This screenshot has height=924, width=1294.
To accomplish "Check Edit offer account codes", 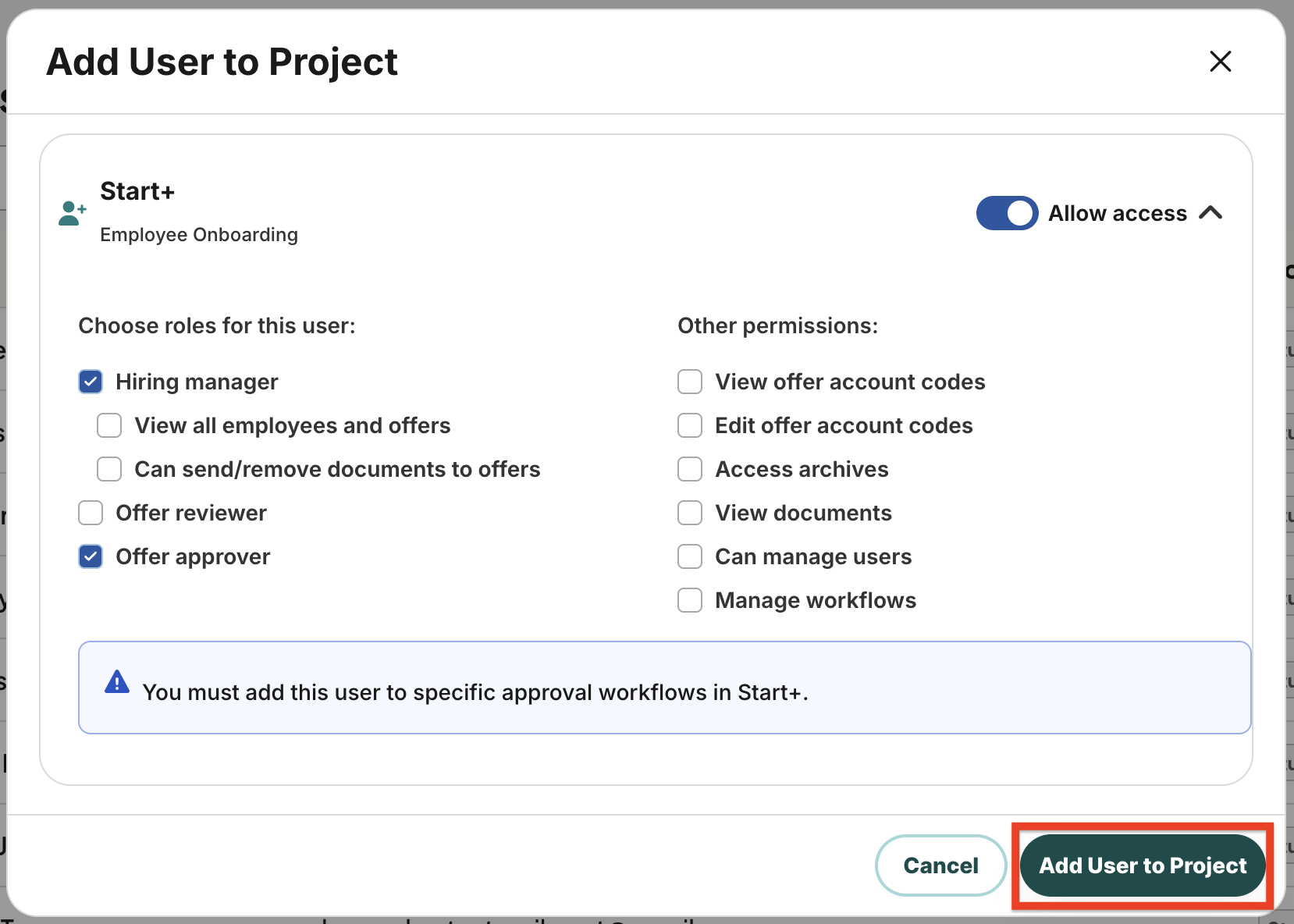I will click(690, 425).
